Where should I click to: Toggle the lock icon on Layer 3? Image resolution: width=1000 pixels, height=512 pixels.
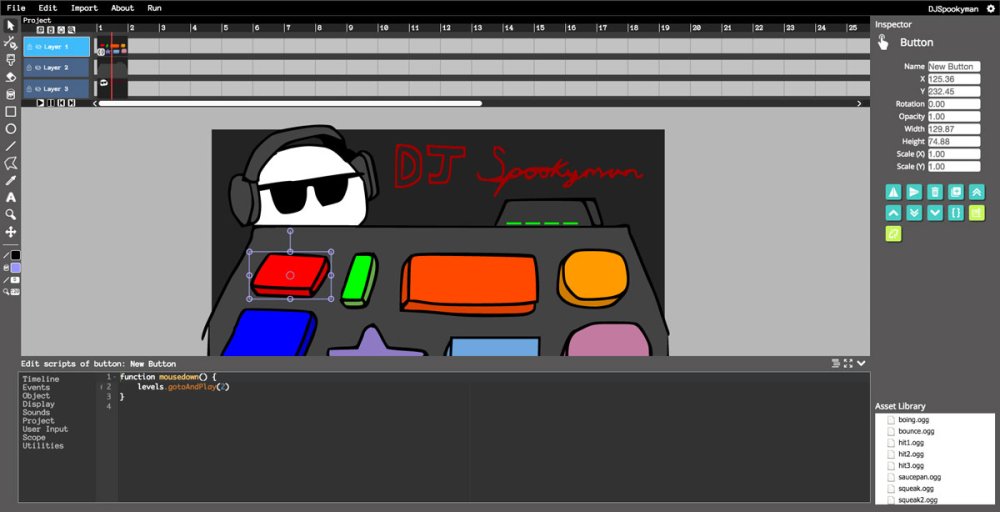point(29,89)
